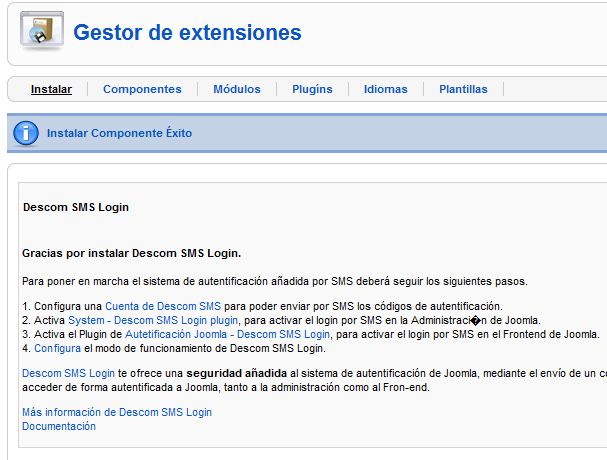Open the Plantillas tab
The width and height of the screenshot is (607, 460).
tap(463, 89)
